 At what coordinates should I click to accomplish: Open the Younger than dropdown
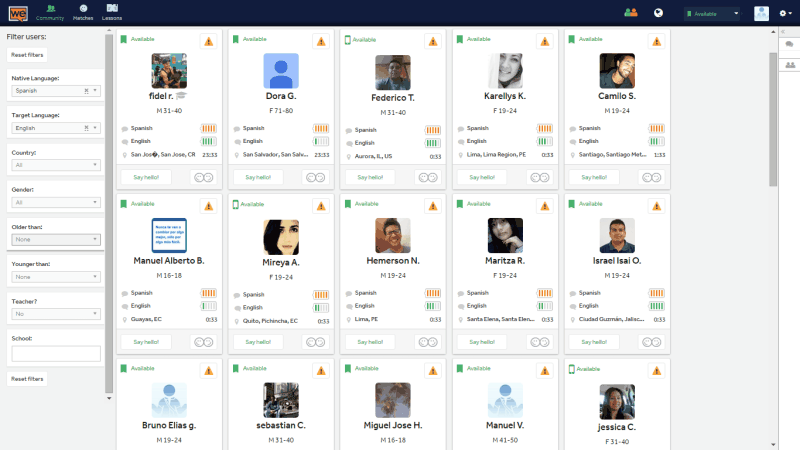pos(56,277)
